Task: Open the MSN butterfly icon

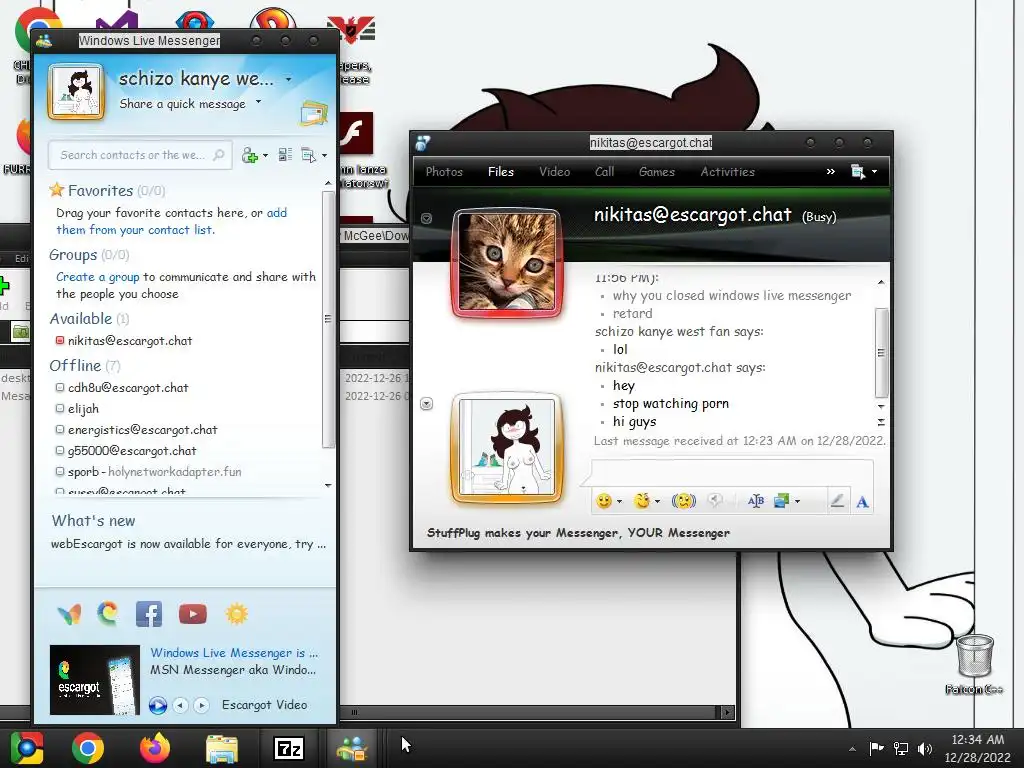Action: (x=69, y=614)
